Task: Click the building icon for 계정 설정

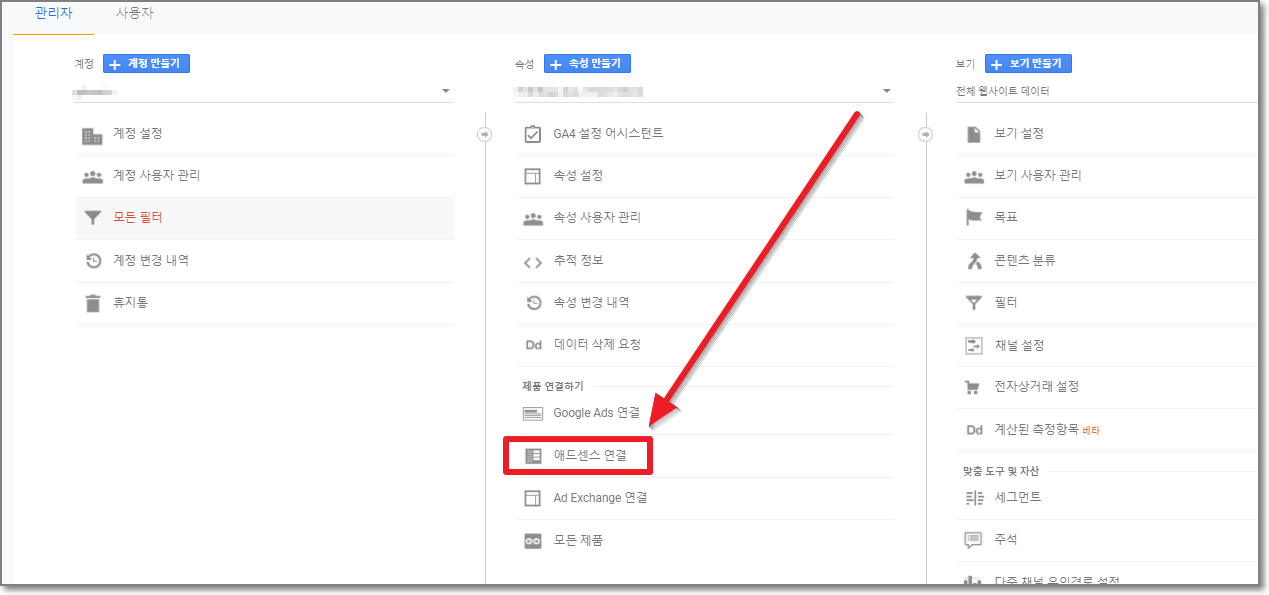Action: (92, 135)
